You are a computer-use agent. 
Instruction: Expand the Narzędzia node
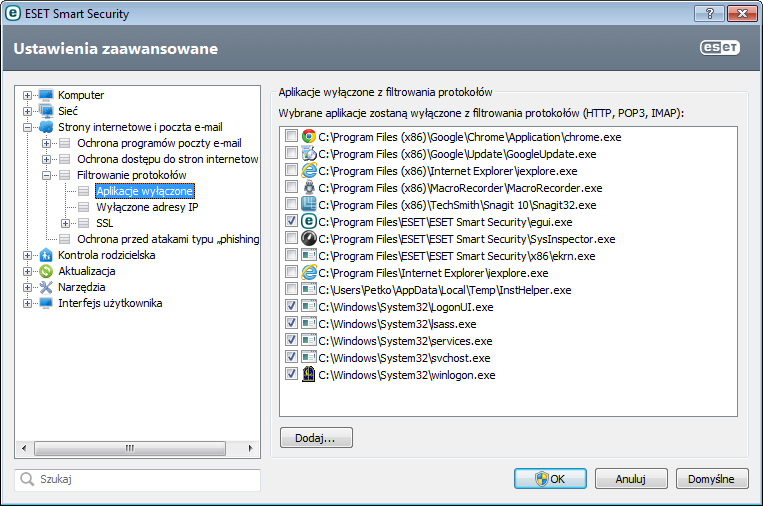point(27,288)
